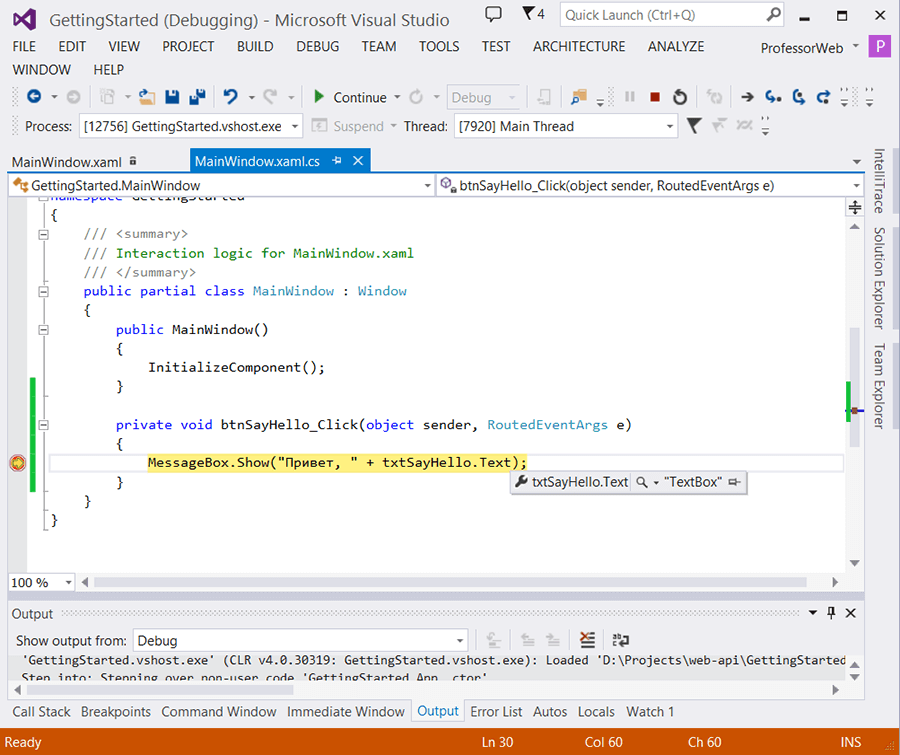Toggle pin on MainWindow.xaml.cs tab

(x=337, y=161)
